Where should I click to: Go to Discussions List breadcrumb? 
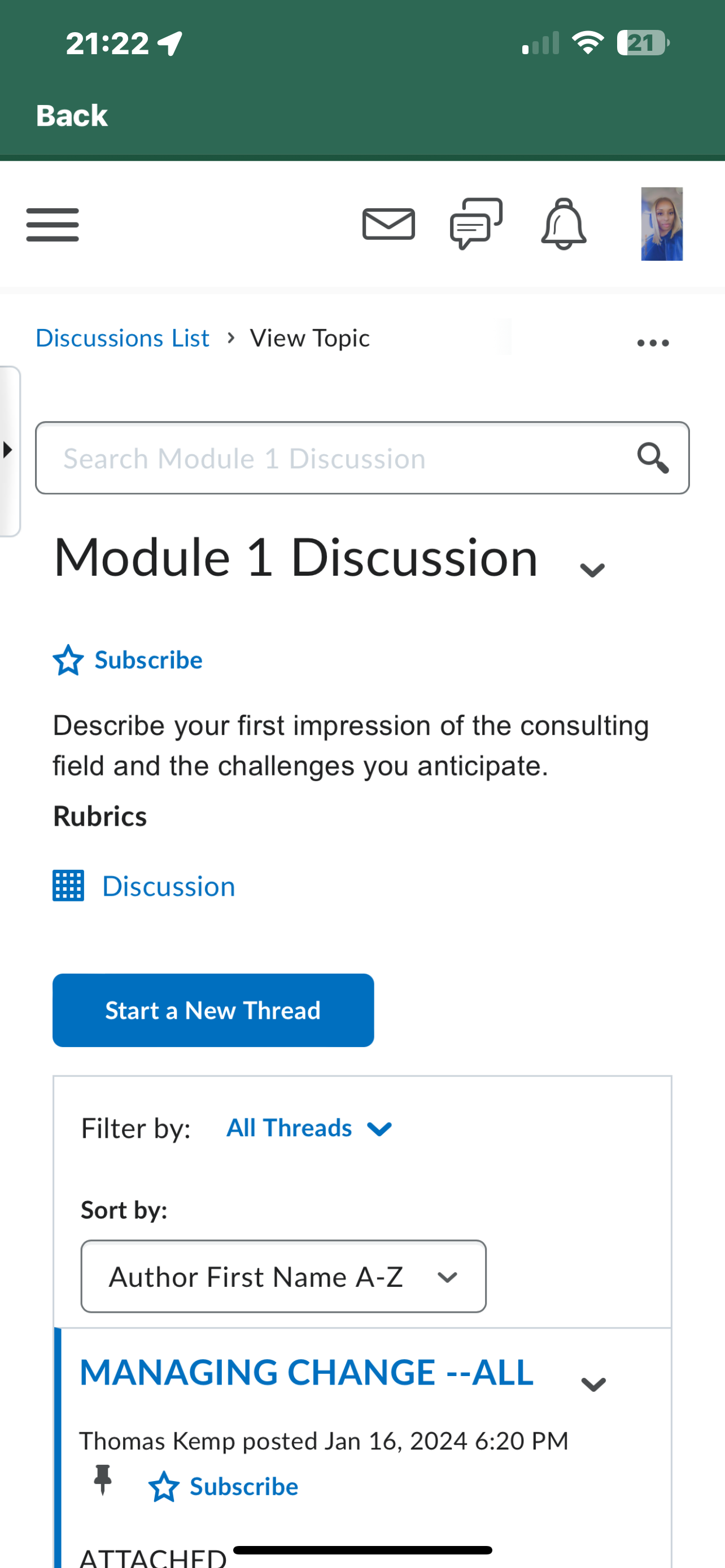(x=123, y=339)
